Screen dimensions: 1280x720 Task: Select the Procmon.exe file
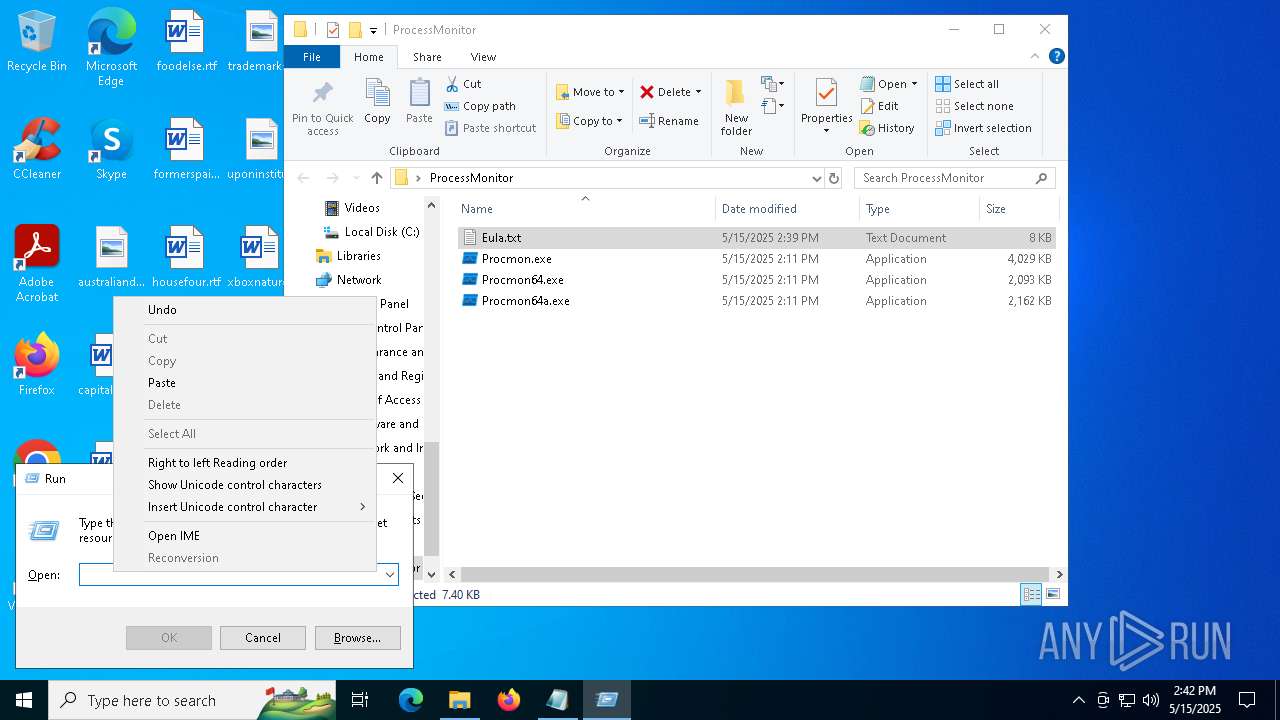[x=756, y=259]
